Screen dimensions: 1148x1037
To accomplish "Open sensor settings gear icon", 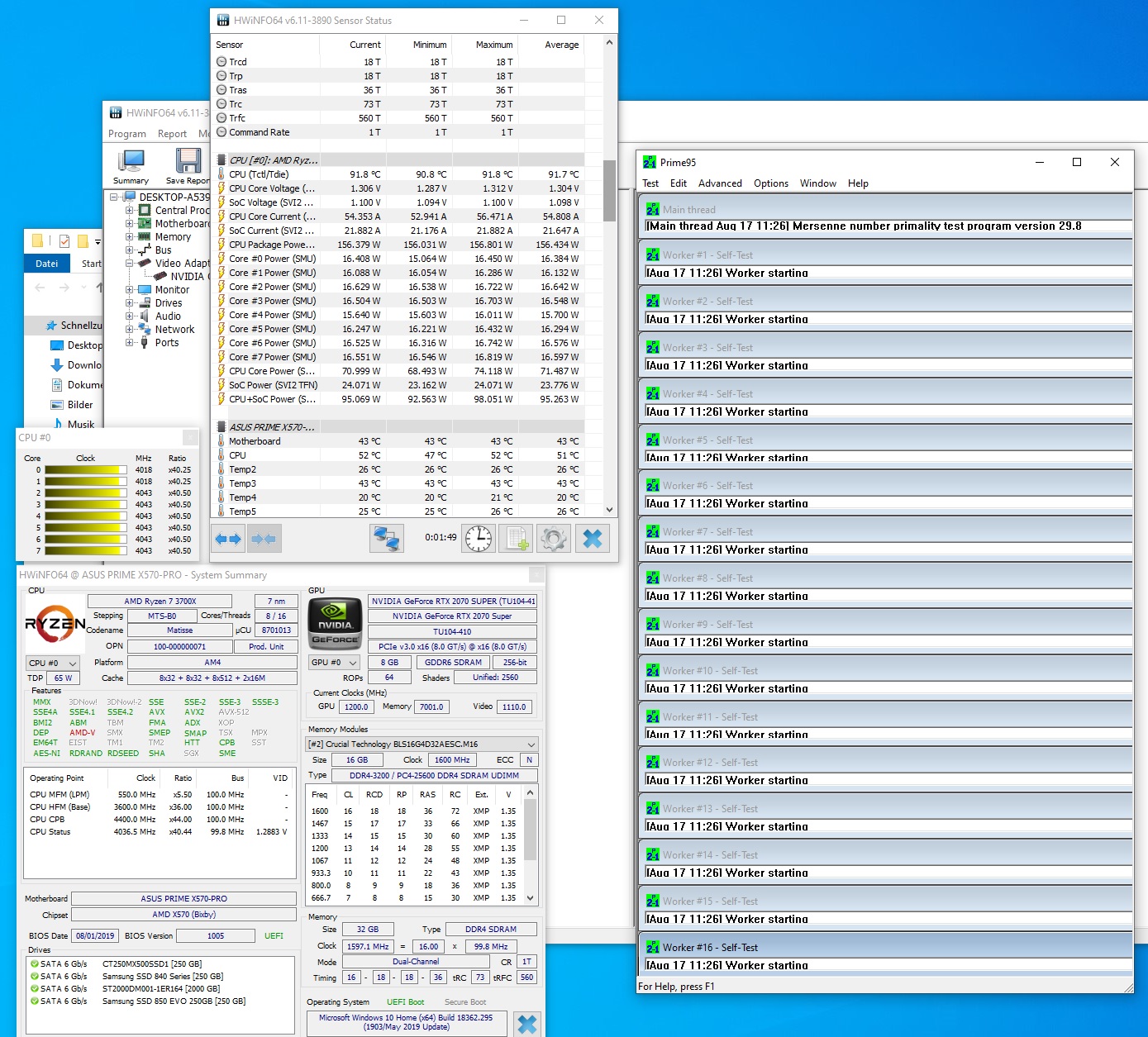I will [x=554, y=539].
